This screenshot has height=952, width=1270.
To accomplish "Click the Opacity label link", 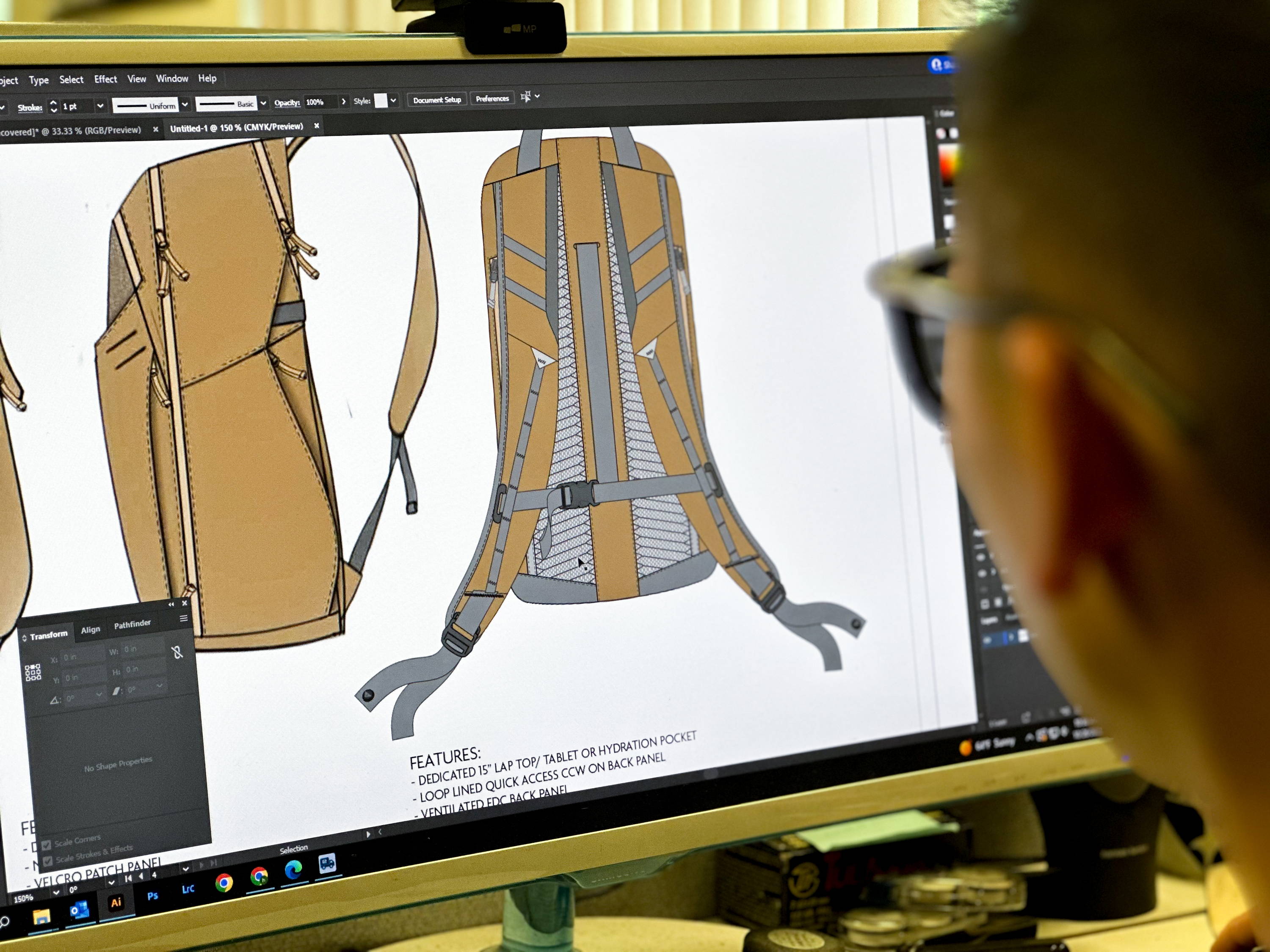I will click(287, 103).
